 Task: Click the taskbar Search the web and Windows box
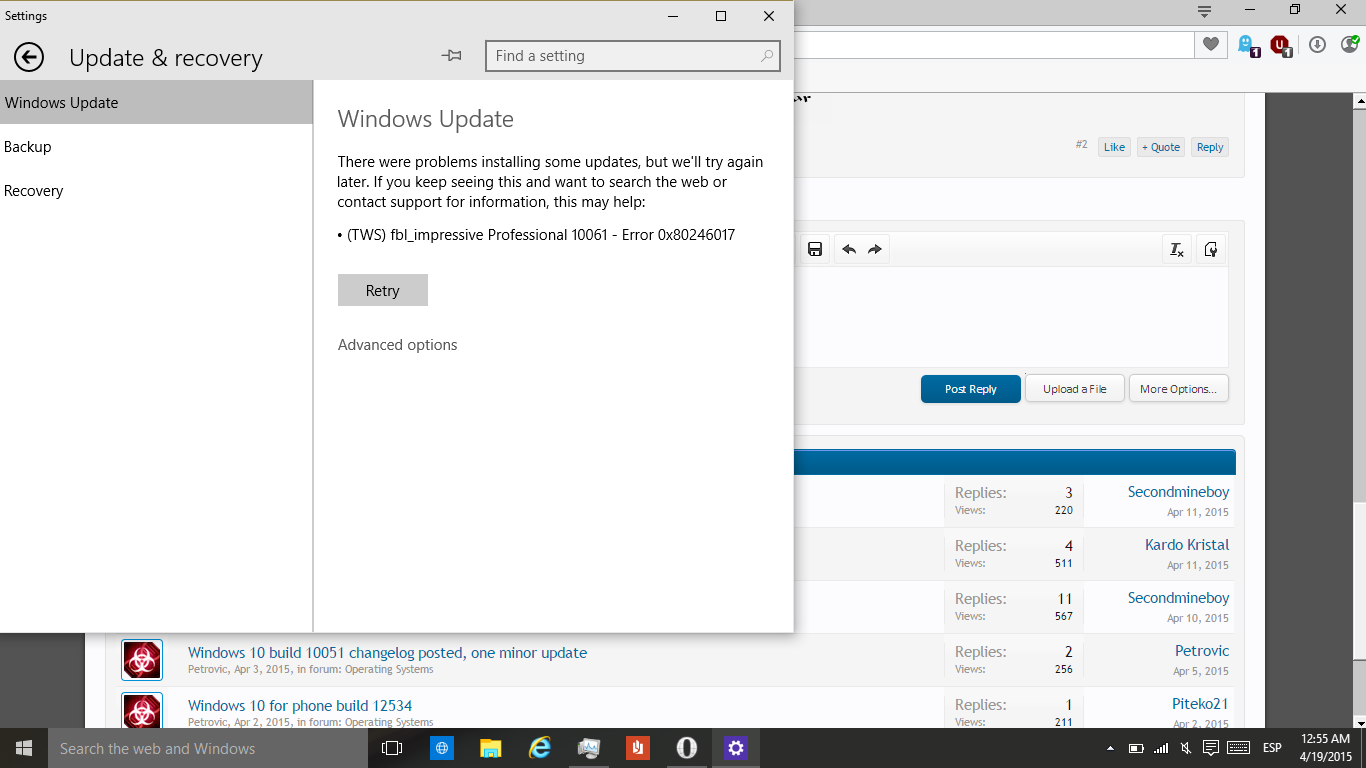pyautogui.click(x=208, y=748)
